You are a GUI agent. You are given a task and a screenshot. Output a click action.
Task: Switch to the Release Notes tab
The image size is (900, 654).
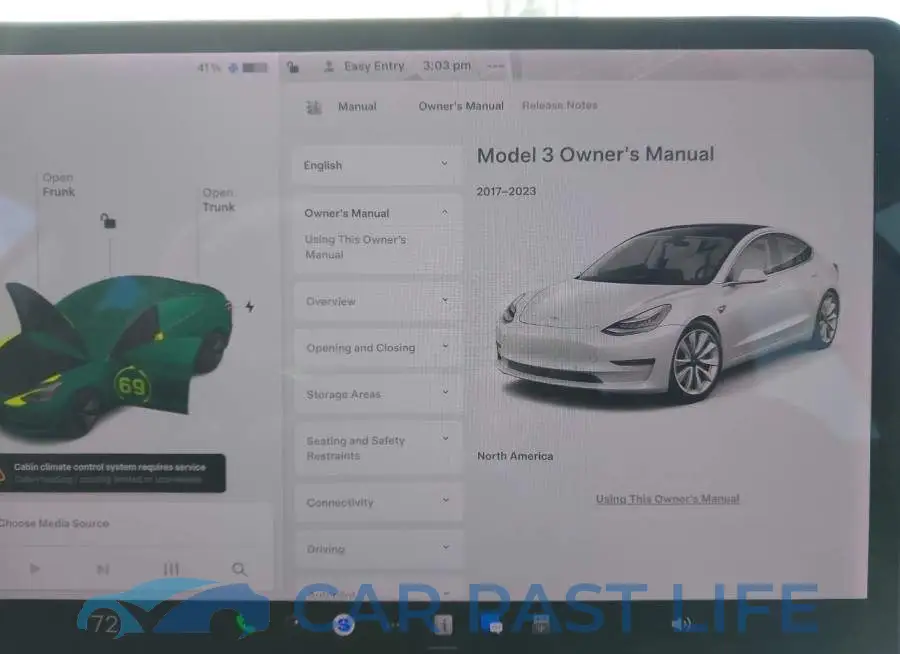click(x=560, y=105)
